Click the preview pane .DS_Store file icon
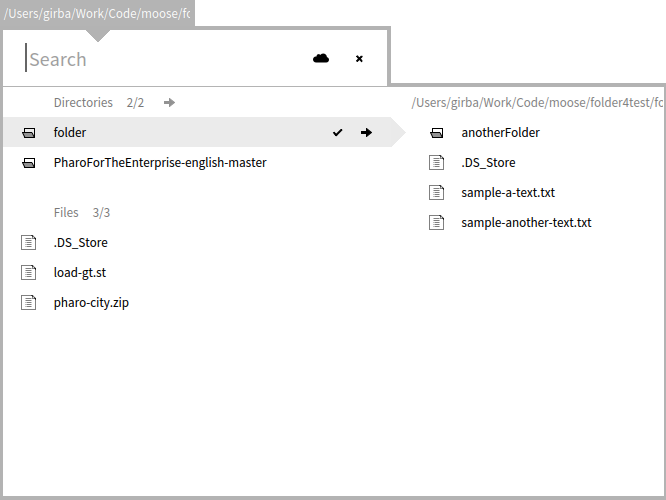 click(x=437, y=162)
